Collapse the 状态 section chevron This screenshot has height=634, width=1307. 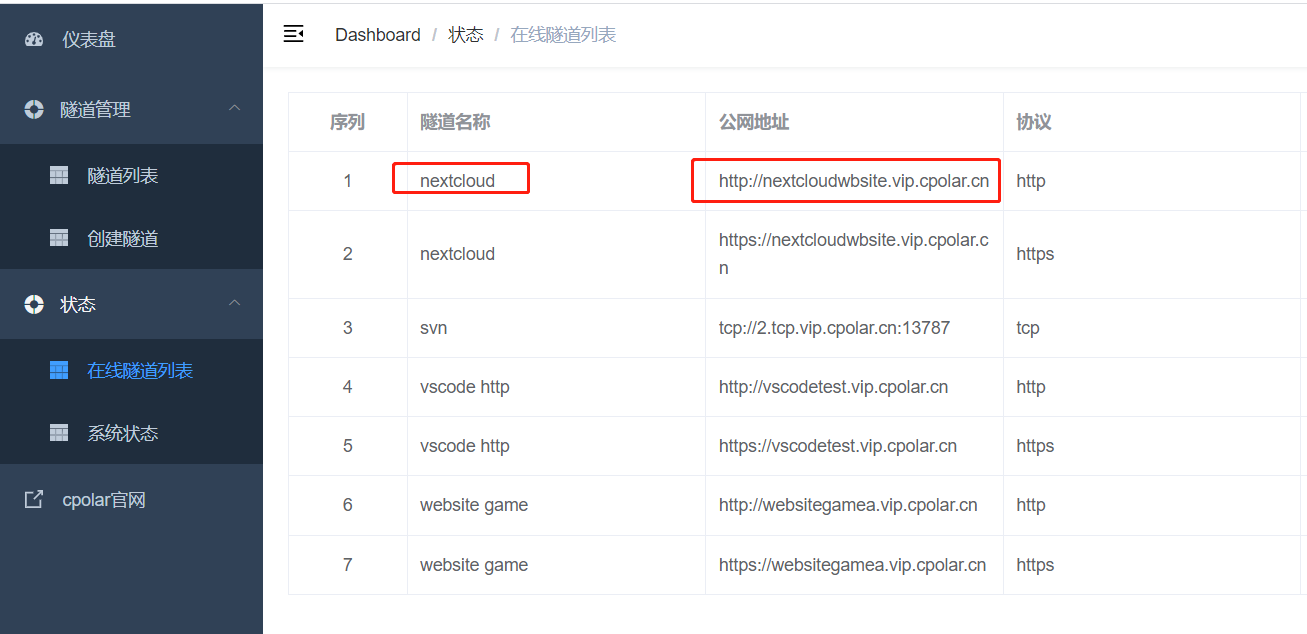[x=234, y=303]
